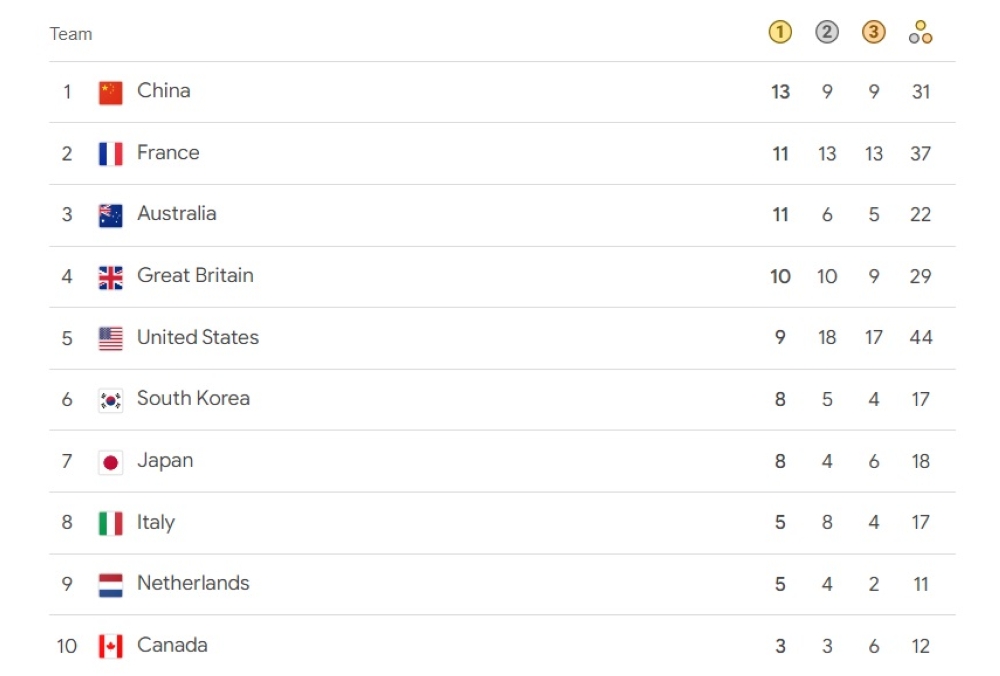1000x676 pixels.
Task: Click the Japan flag icon
Action: point(110,462)
